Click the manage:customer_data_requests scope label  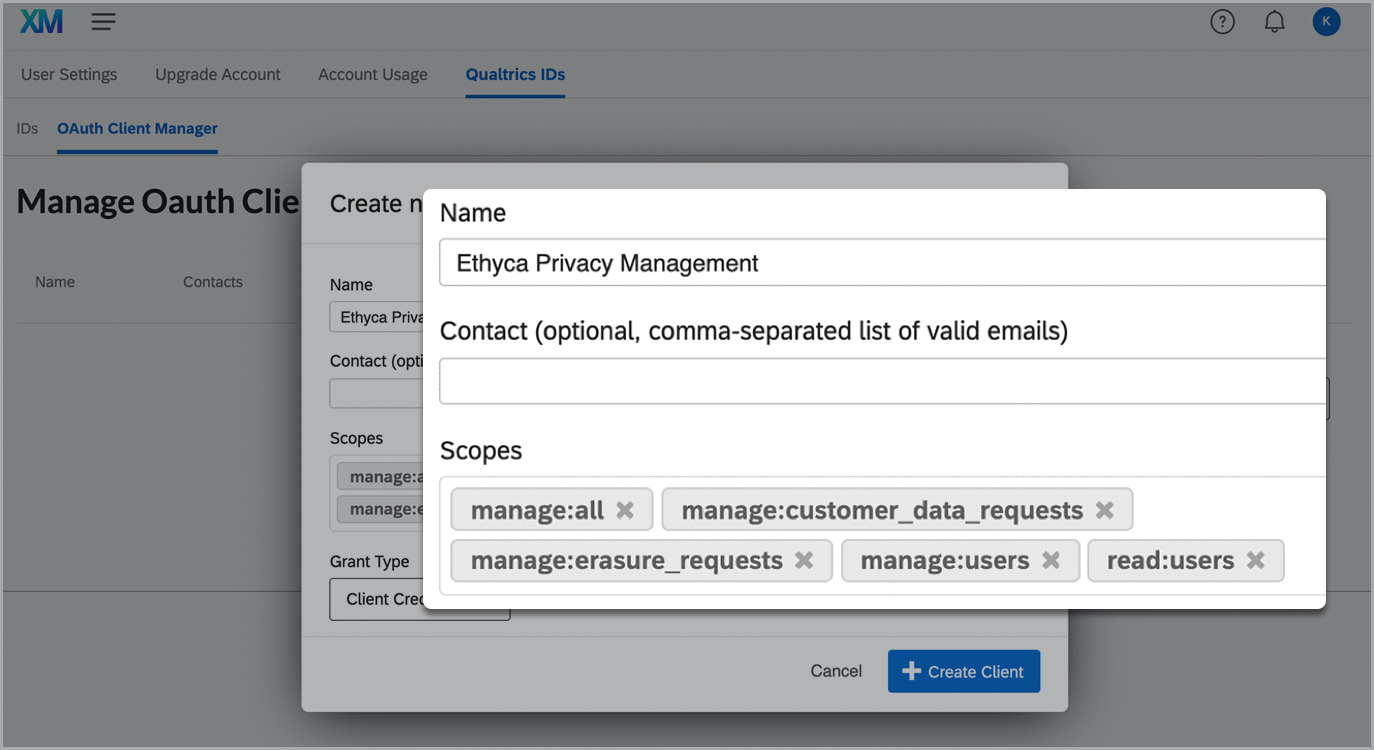[882, 510]
